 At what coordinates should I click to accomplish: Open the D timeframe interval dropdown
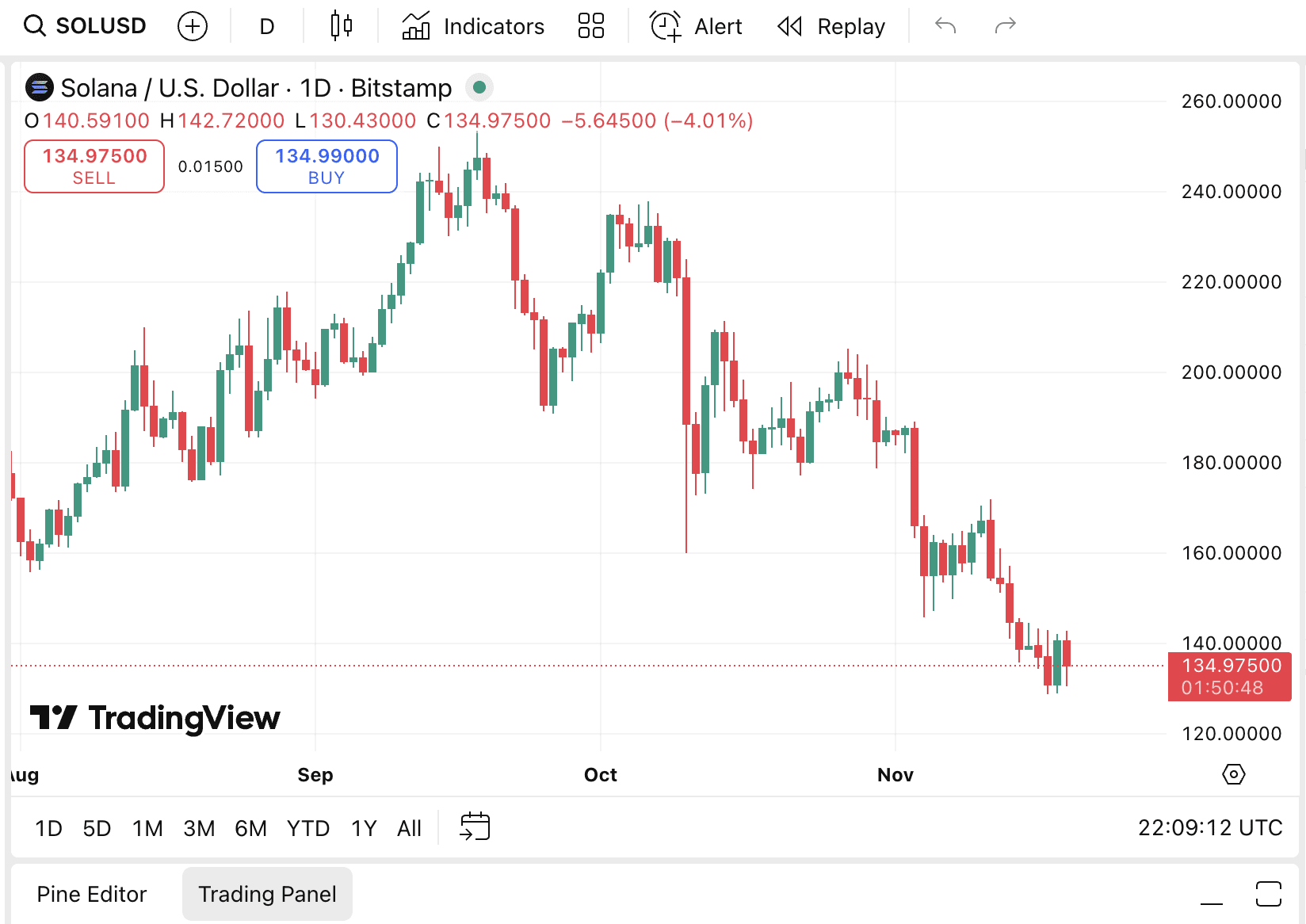point(267,26)
